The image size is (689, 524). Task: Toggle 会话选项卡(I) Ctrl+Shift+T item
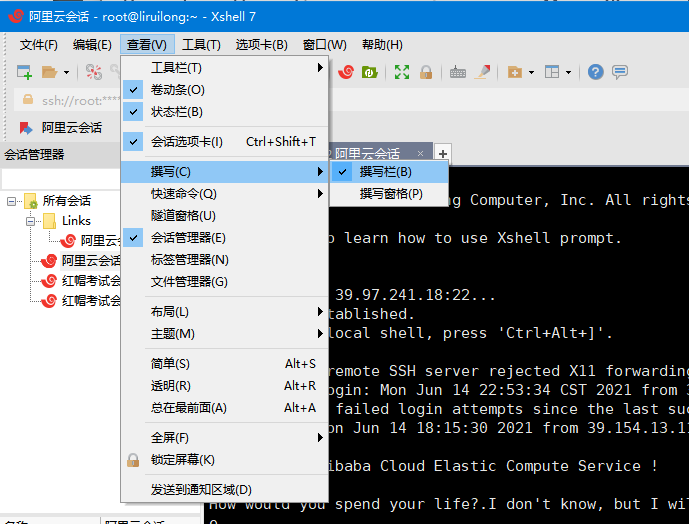click(225, 142)
